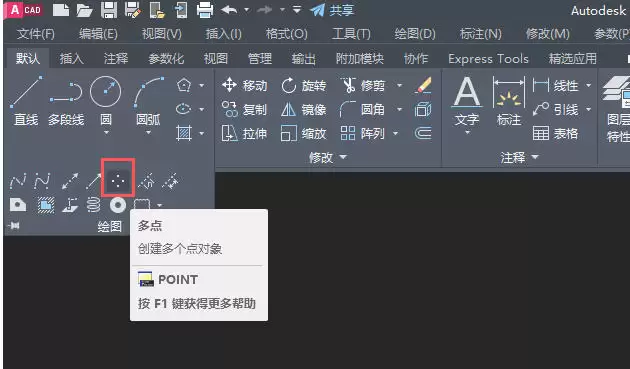
Task: Expand the 注释 panel
Action: pyautogui.click(x=519, y=157)
